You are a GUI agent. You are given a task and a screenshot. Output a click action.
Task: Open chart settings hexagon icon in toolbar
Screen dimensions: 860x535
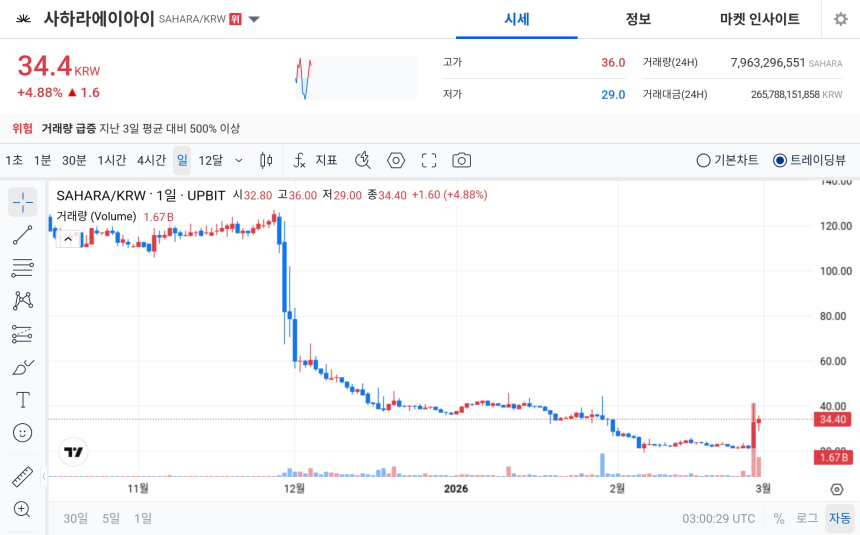(x=396, y=160)
